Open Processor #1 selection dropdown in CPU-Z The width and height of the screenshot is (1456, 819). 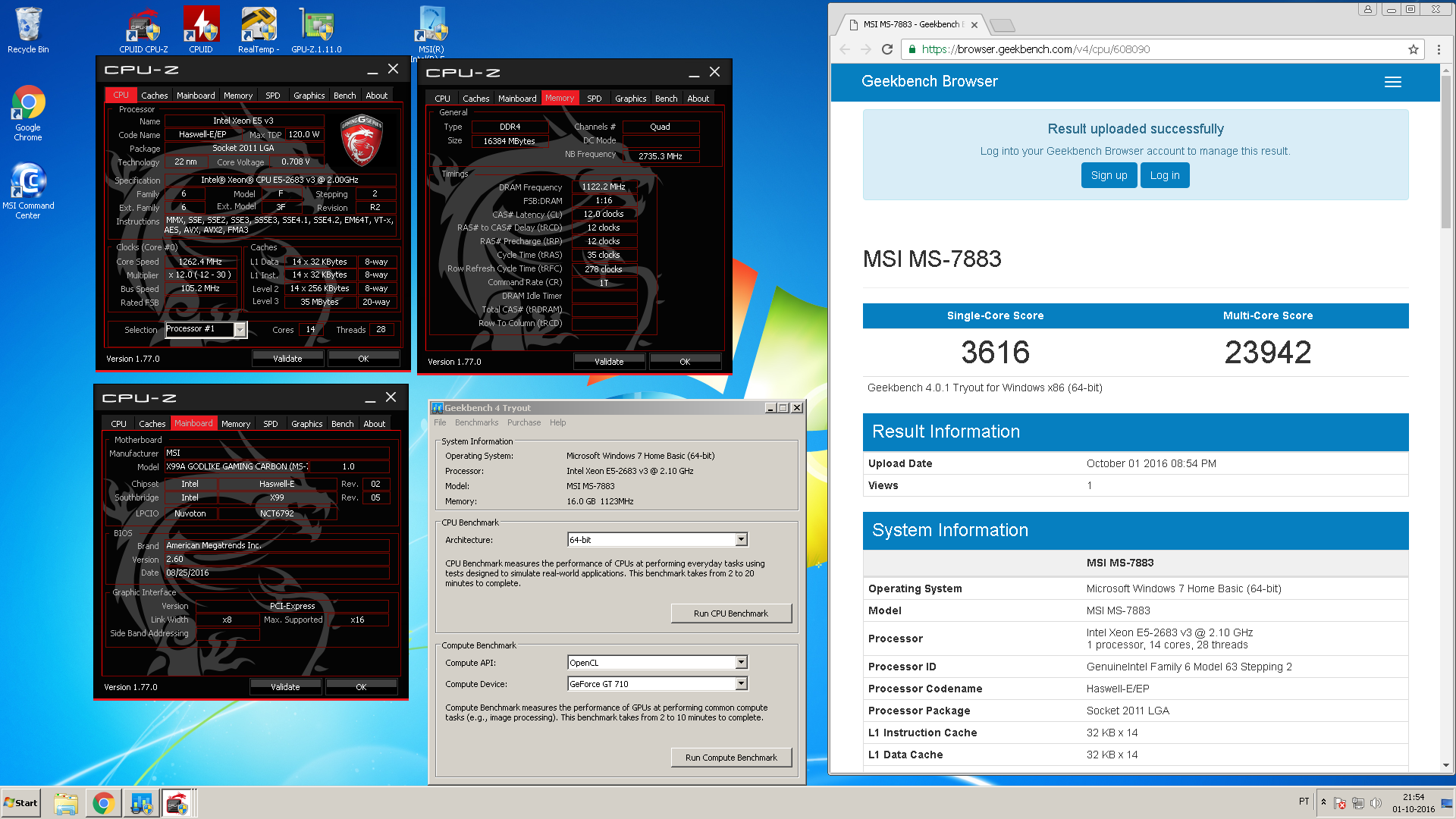tap(240, 329)
